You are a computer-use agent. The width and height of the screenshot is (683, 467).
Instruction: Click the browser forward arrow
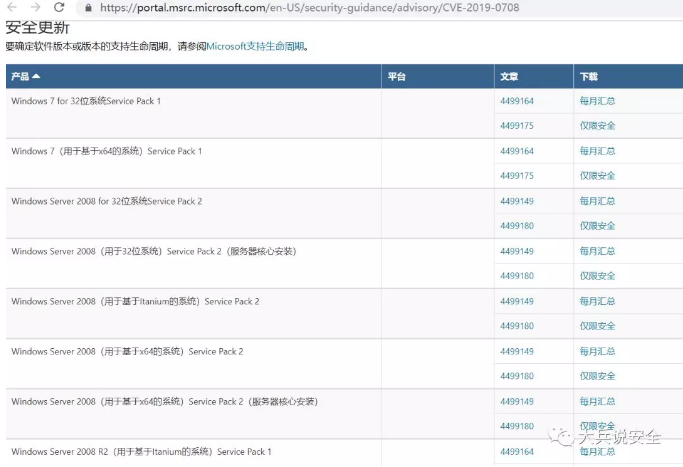[35, 7]
